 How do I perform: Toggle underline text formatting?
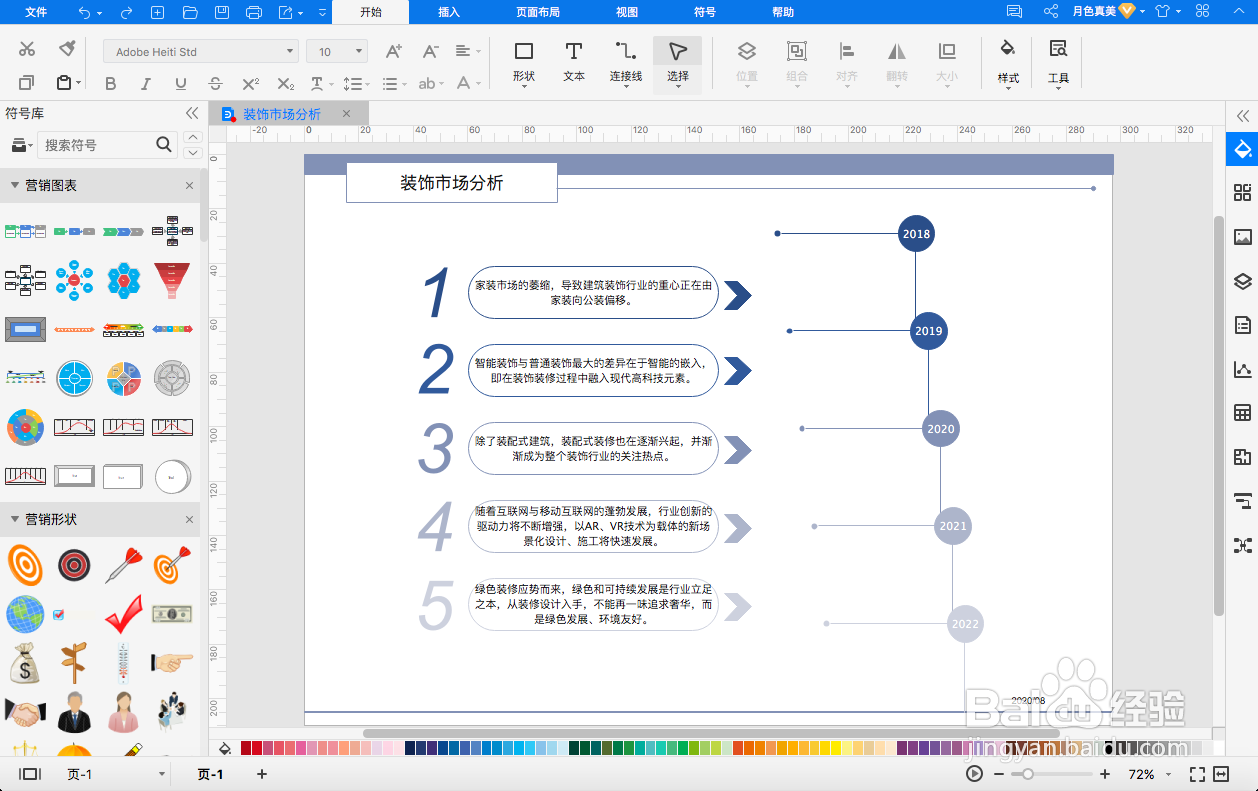click(x=181, y=84)
